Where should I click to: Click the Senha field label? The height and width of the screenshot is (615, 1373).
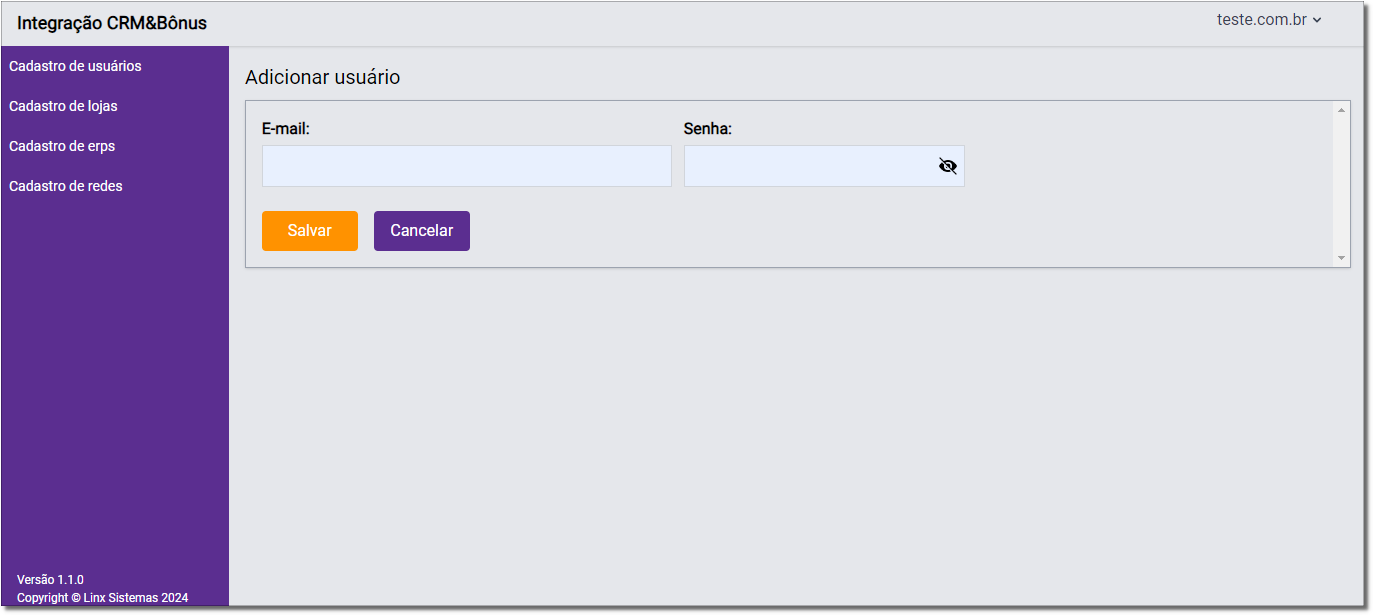(x=708, y=128)
